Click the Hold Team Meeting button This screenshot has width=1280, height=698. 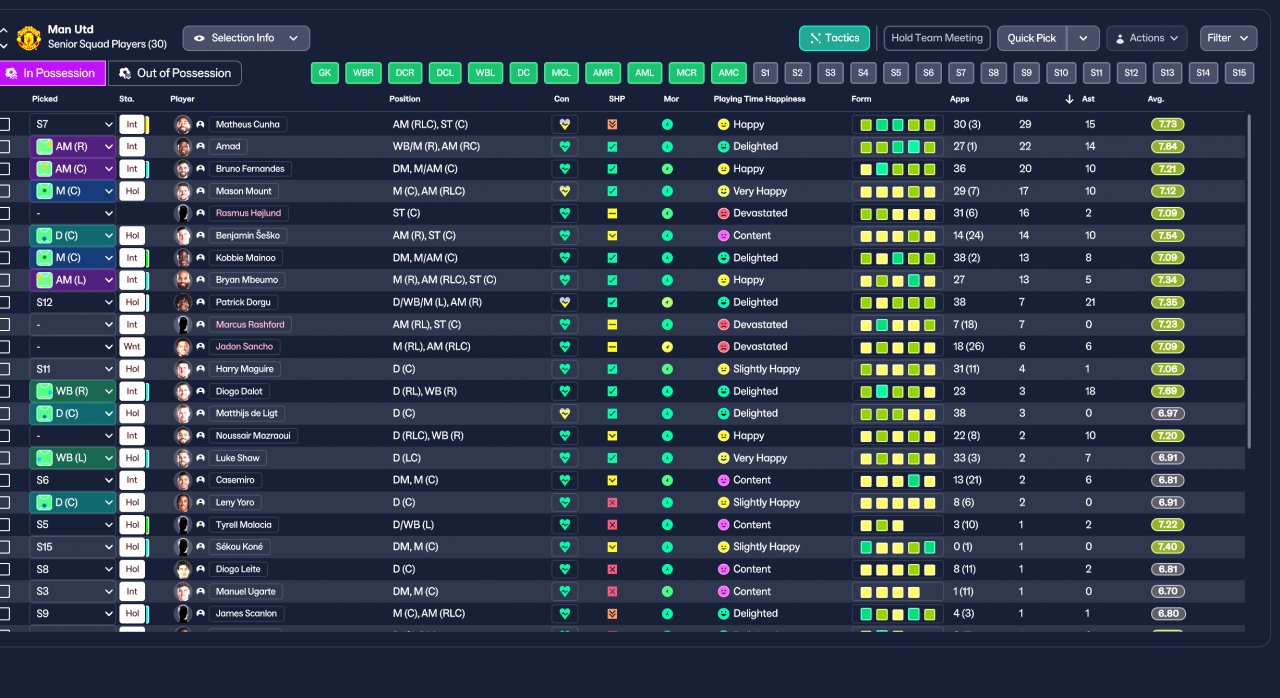click(x=937, y=38)
